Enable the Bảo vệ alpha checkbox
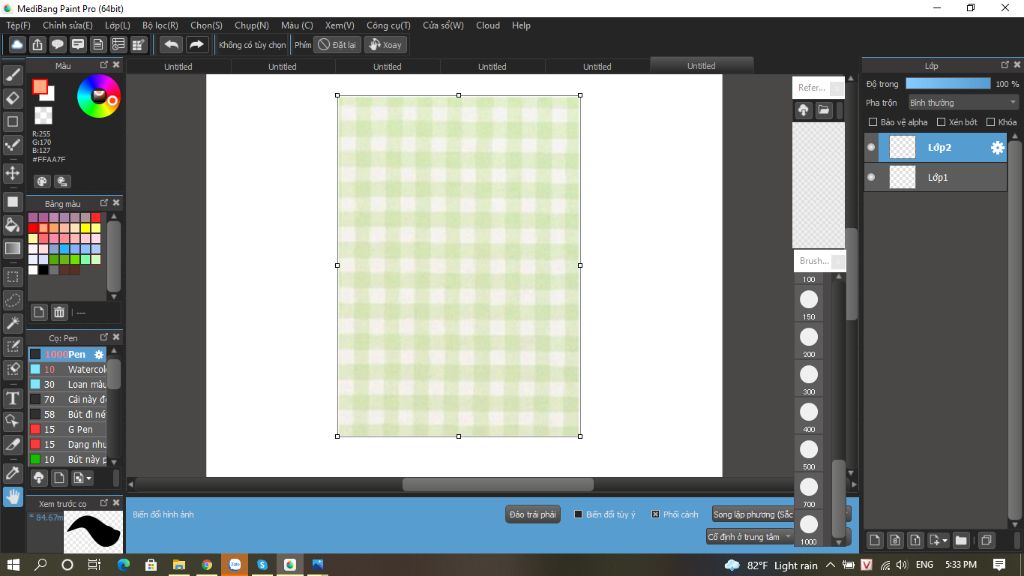 pos(873,122)
